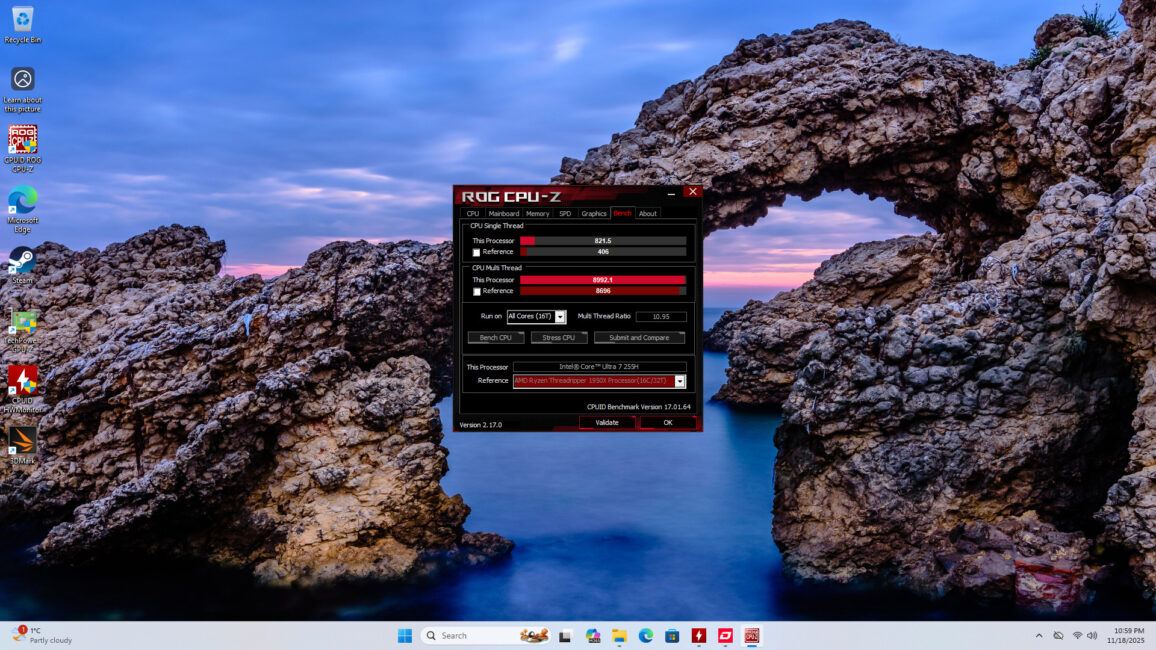Click the taskbar Search box
This screenshot has height=650, width=1156.
(487, 635)
